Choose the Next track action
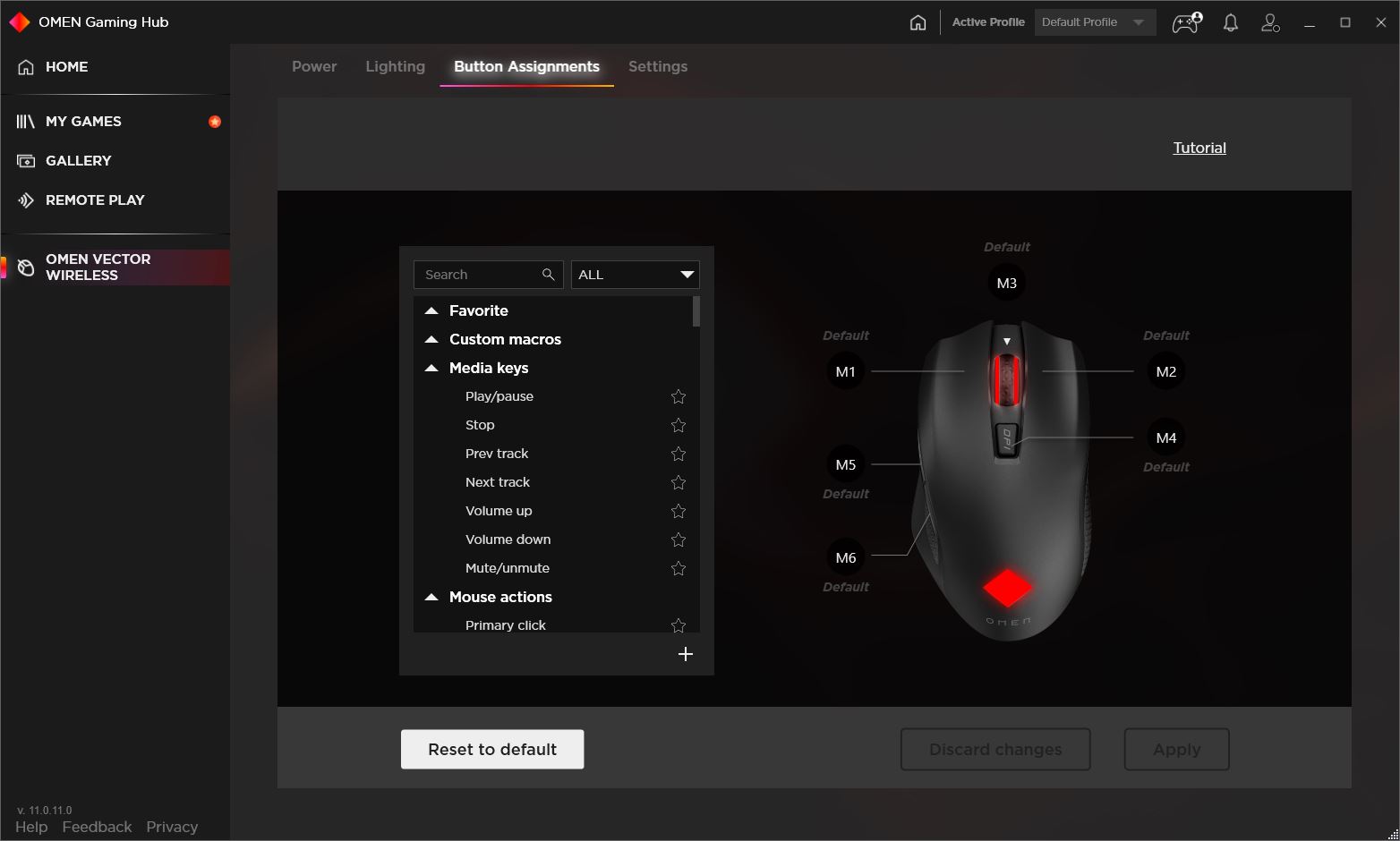This screenshot has height=841, width=1400. 498,482
